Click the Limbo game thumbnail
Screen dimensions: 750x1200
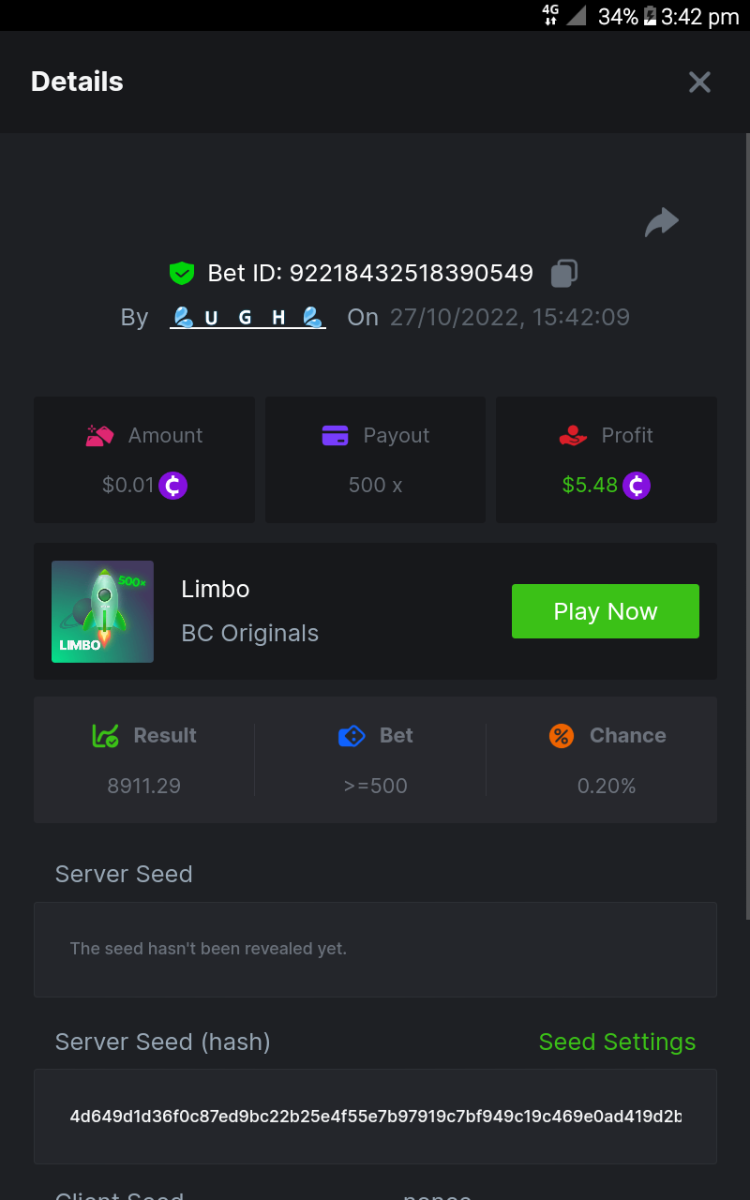(103, 612)
